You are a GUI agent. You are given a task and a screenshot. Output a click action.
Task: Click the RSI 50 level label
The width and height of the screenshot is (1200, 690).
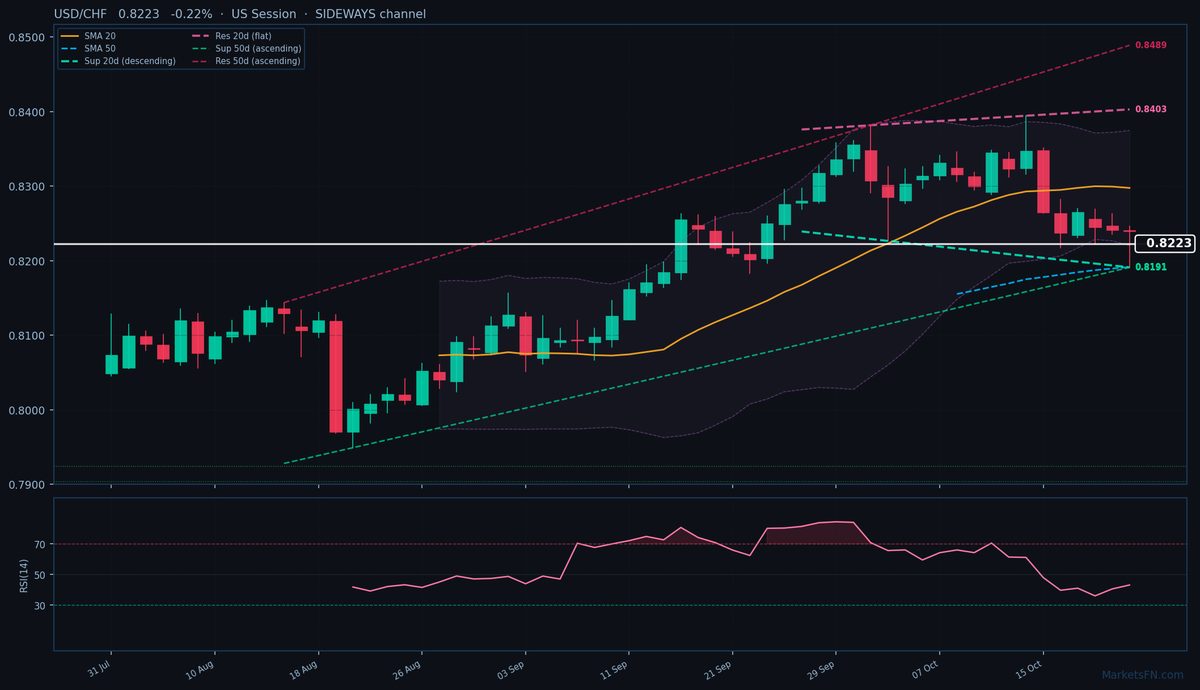tap(41, 575)
